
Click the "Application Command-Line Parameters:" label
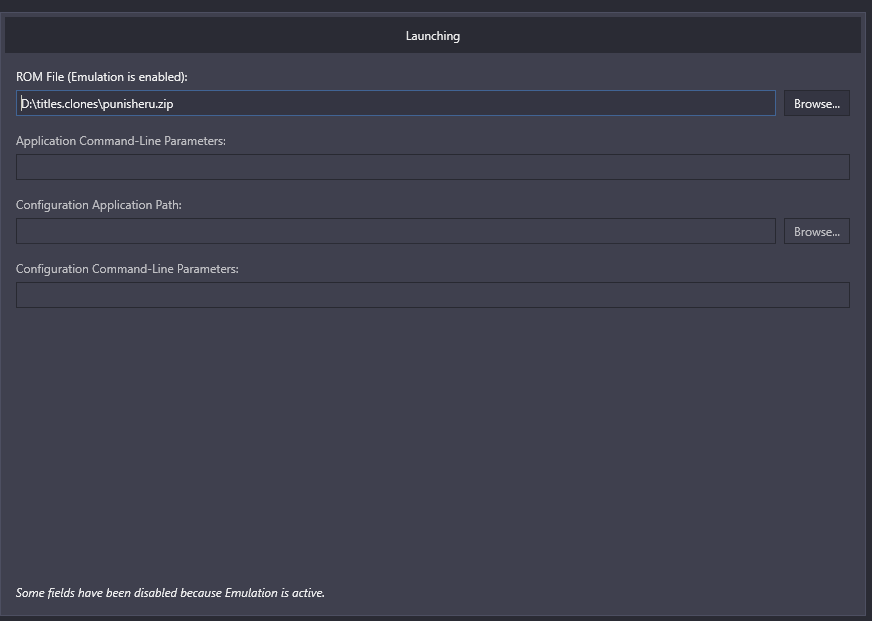coord(121,141)
